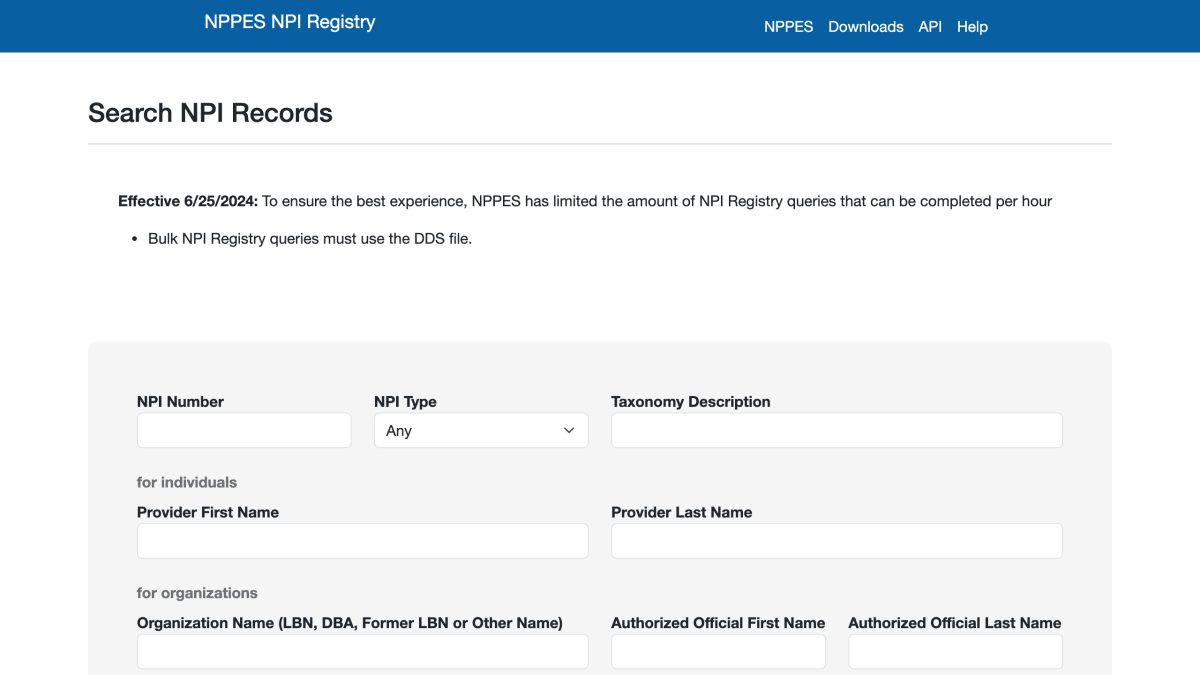
Task: Select the Provider Last Name field
Action: (x=837, y=541)
